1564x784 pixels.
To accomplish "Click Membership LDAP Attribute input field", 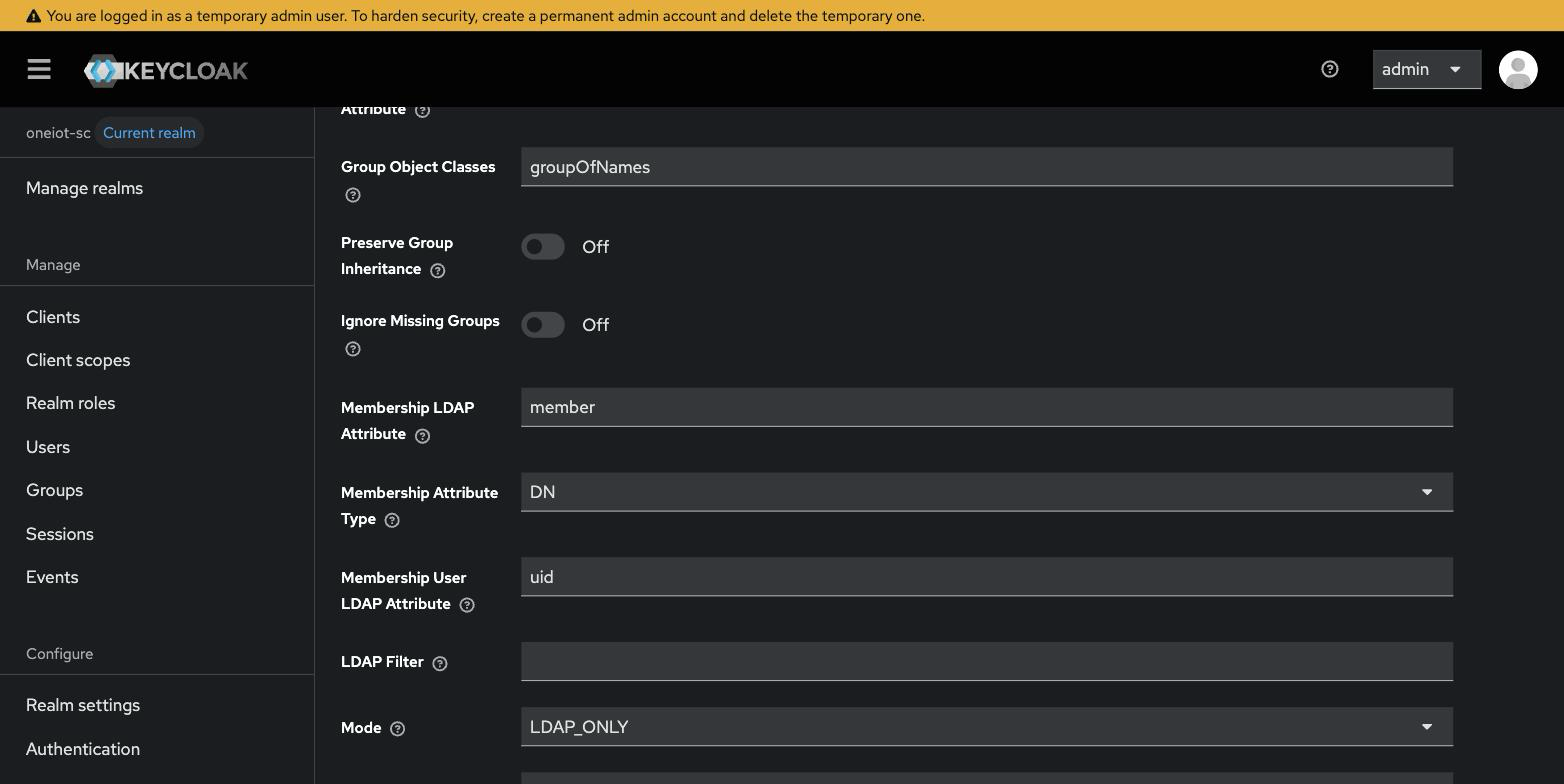I will pyautogui.click(x=986, y=407).
